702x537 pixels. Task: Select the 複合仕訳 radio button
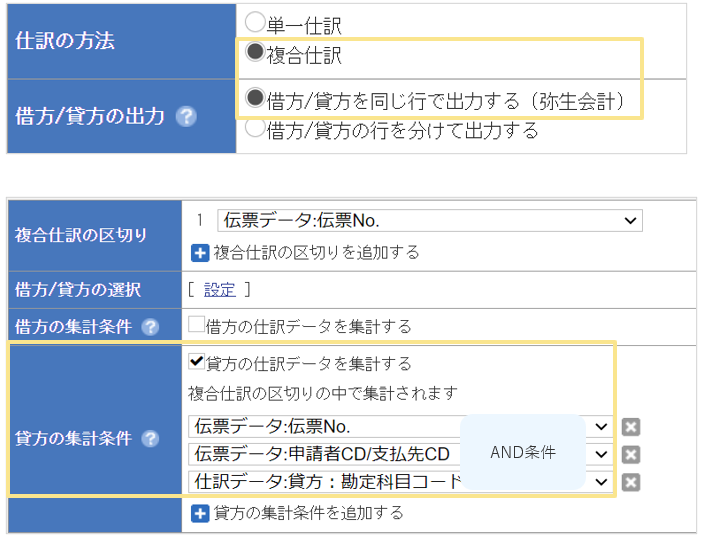(x=255, y=50)
